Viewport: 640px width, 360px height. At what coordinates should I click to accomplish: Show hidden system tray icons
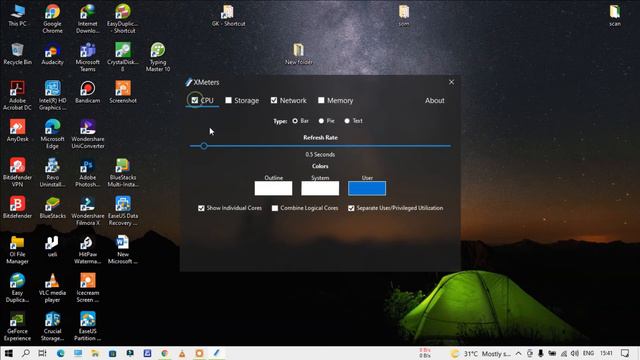pos(518,353)
